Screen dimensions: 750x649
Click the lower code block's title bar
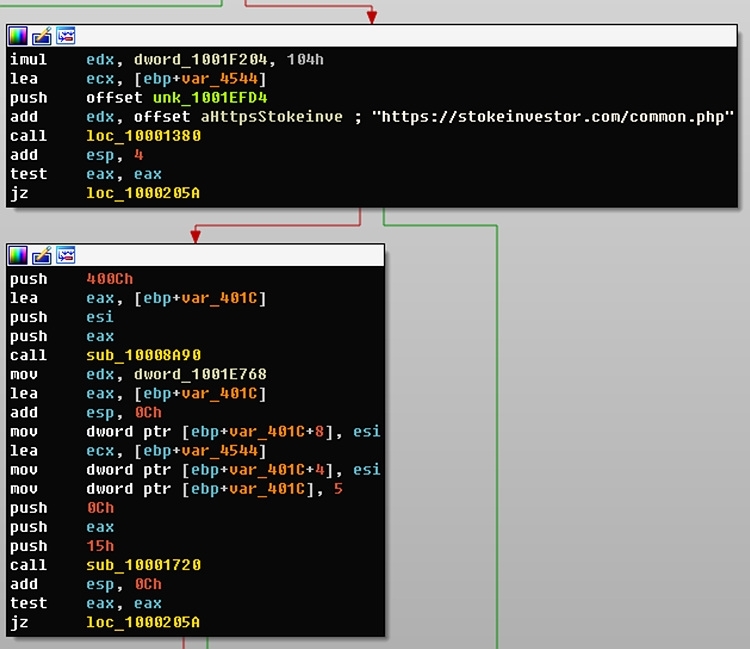[196, 255]
